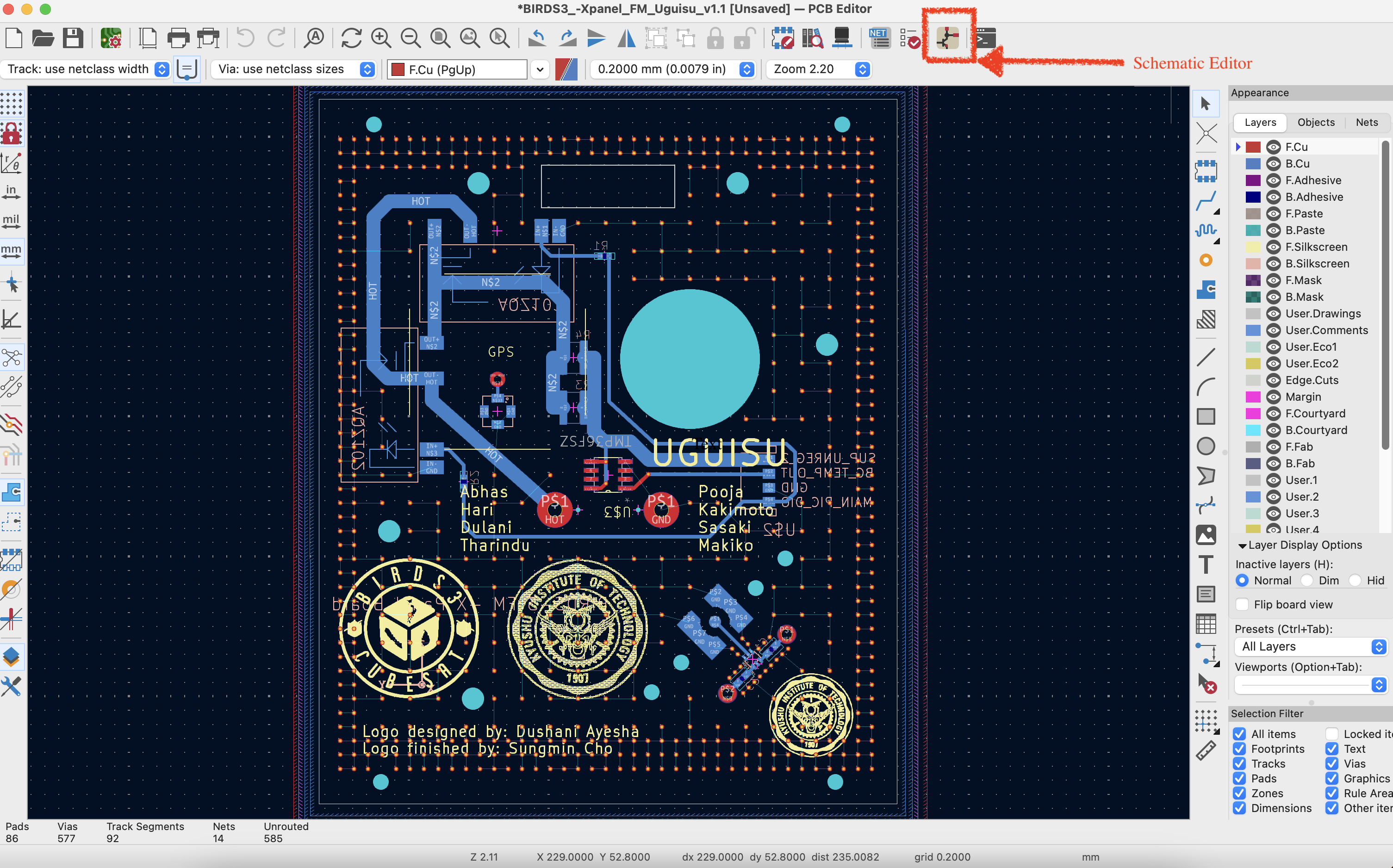Click the Refresh view icon
This screenshot has height=868, width=1393.
pyautogui.click(x=351, y=38)
